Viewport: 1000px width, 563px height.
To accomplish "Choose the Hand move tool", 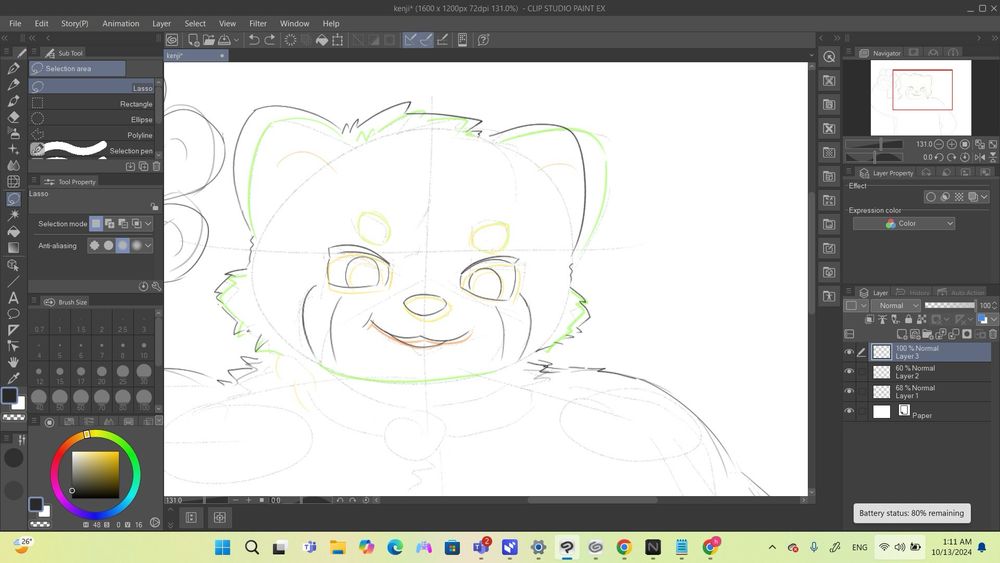I will (14, 362).
